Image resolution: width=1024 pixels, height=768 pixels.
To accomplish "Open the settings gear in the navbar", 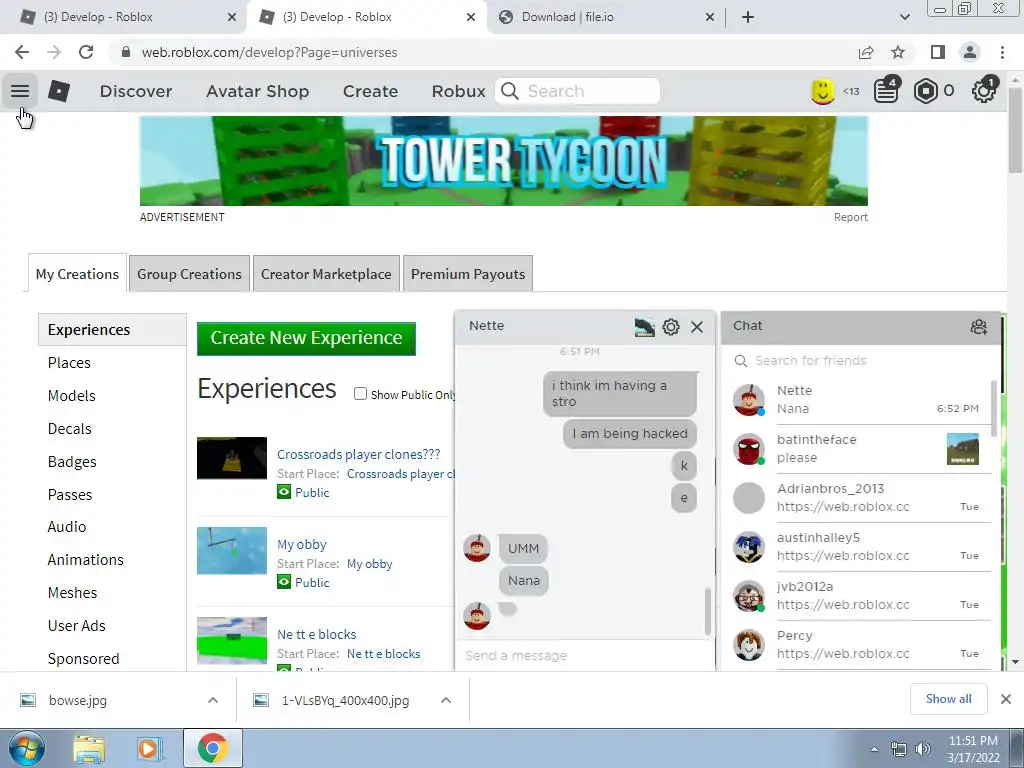I will point(983,91).
